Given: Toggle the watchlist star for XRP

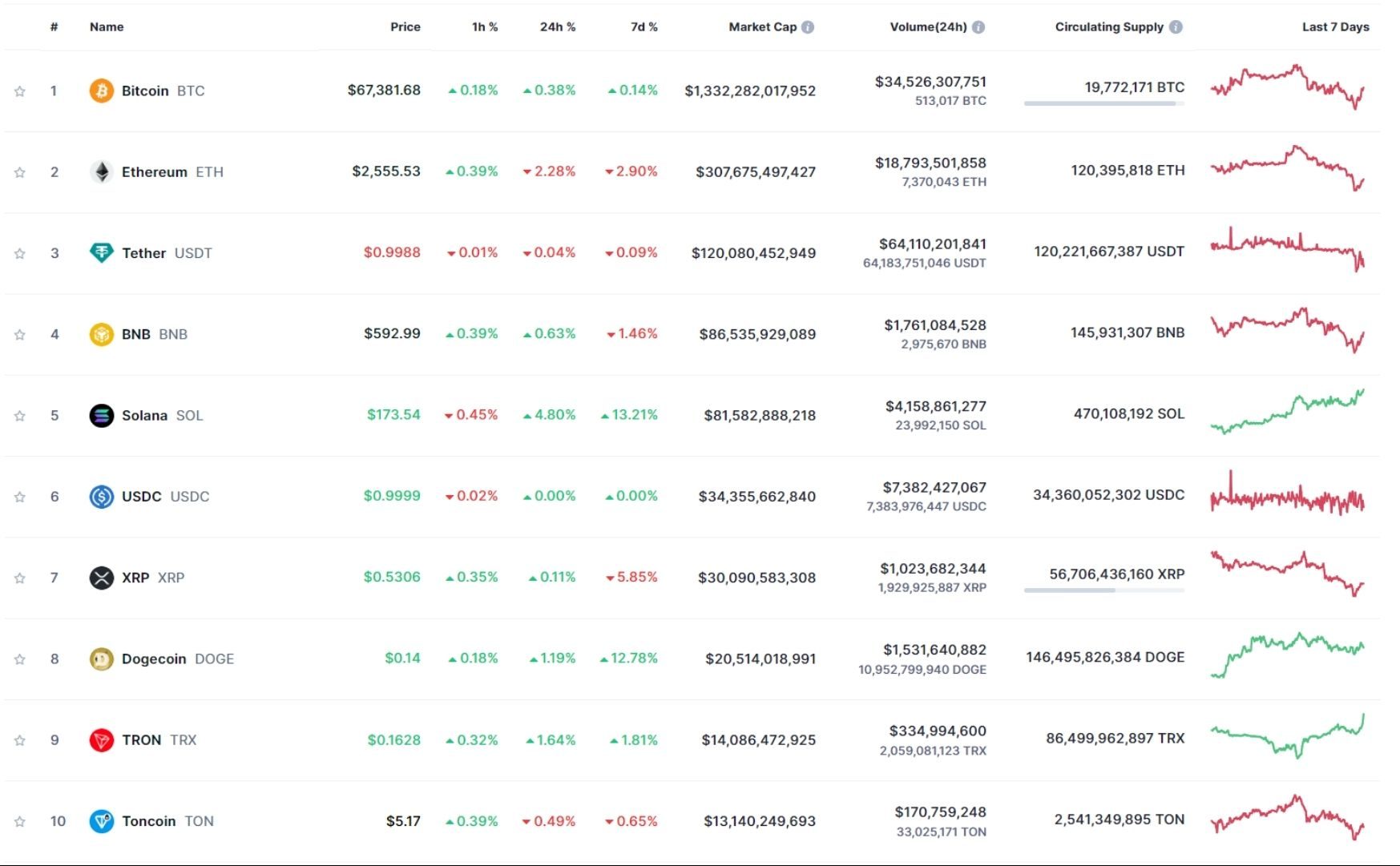Looking at the screenshot, I should [18, 577].
